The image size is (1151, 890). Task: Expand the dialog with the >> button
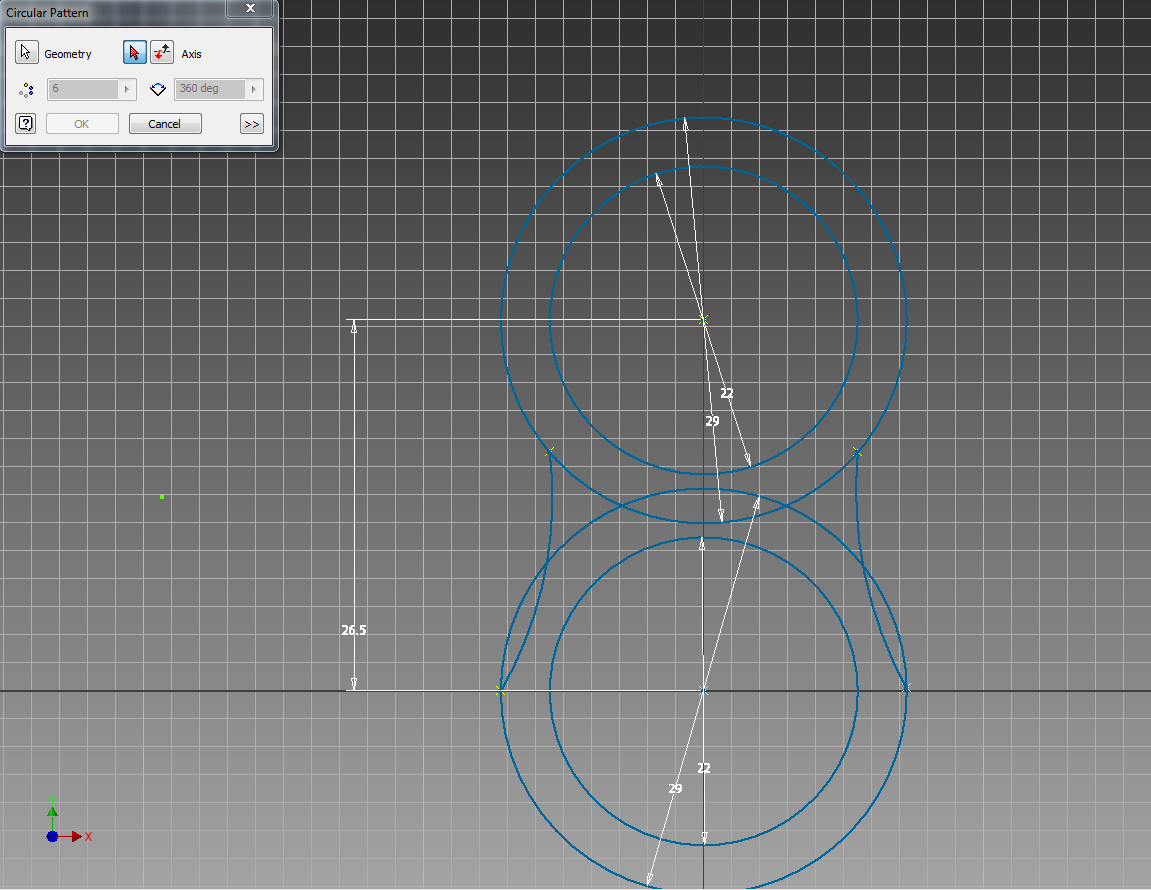251,124
